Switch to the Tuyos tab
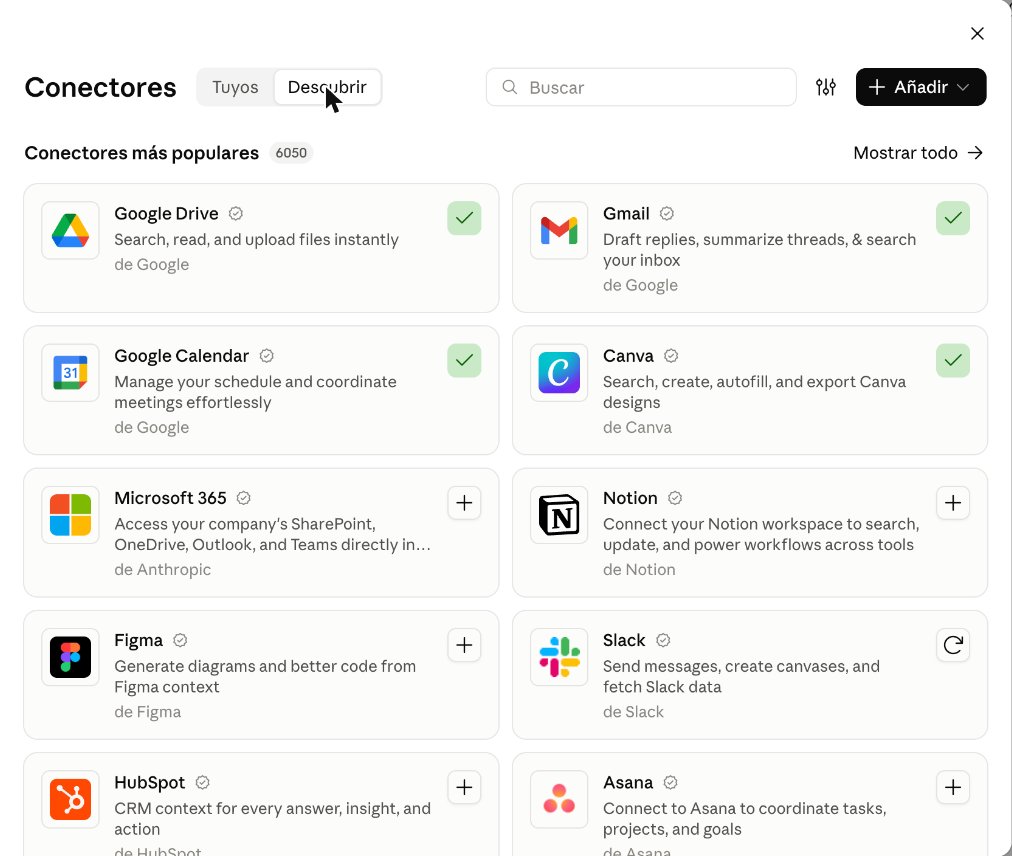 coord(235,87)
